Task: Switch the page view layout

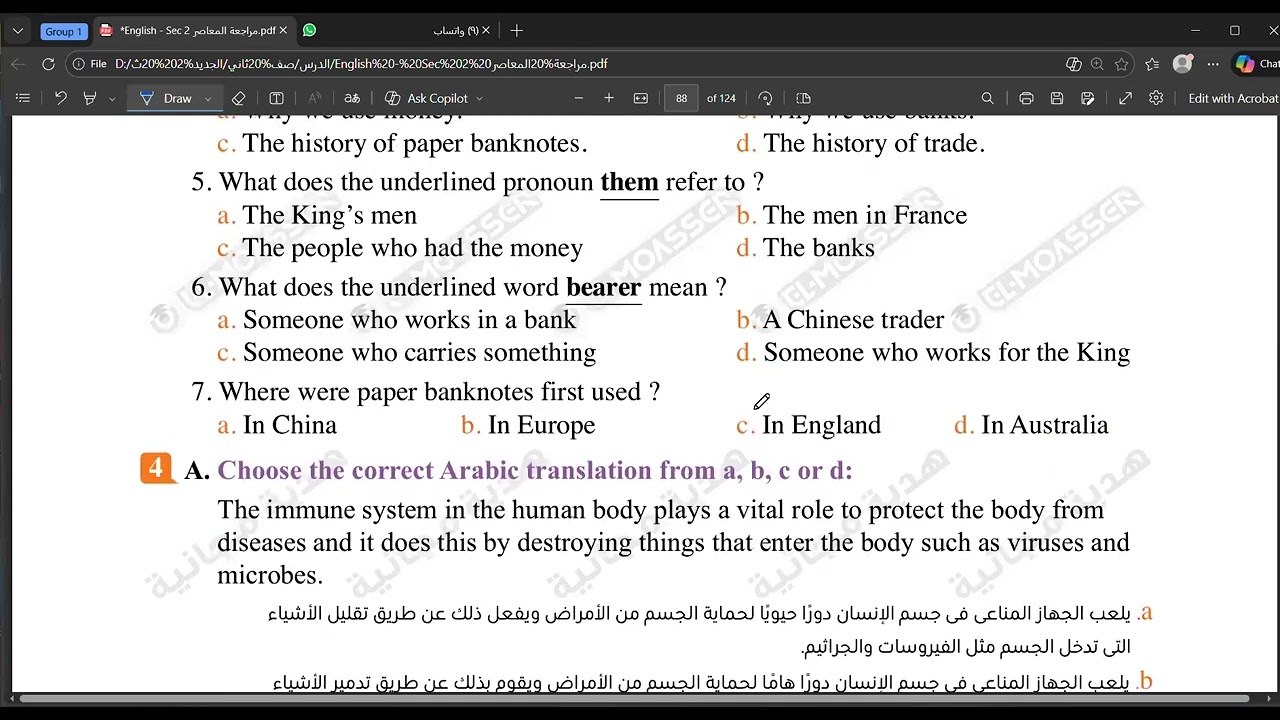Action: pos(803,98)
